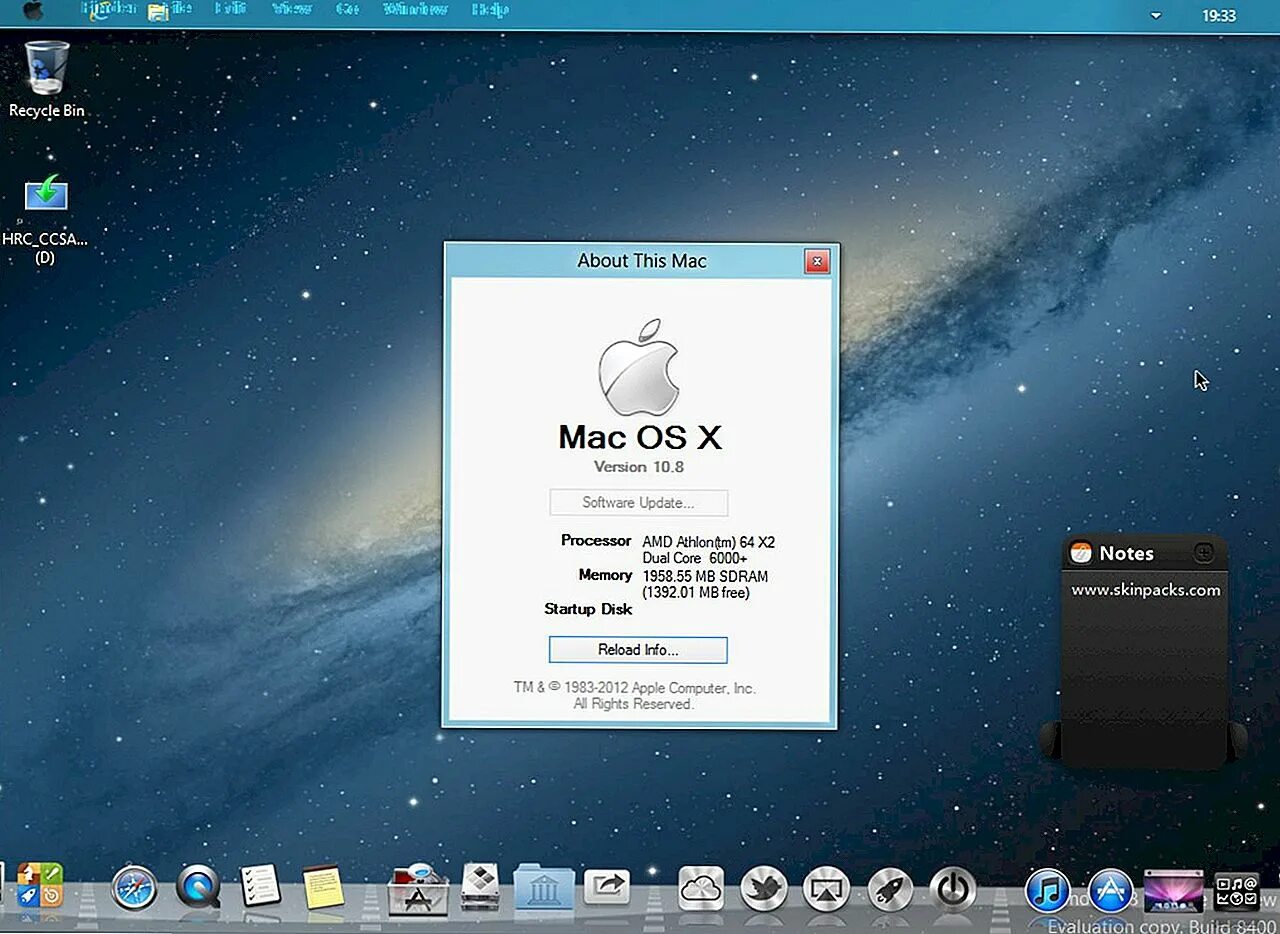Viewport: 1280px width, 934px height.
Task: Click the Startup Disk label
Action: pos(588,609)
